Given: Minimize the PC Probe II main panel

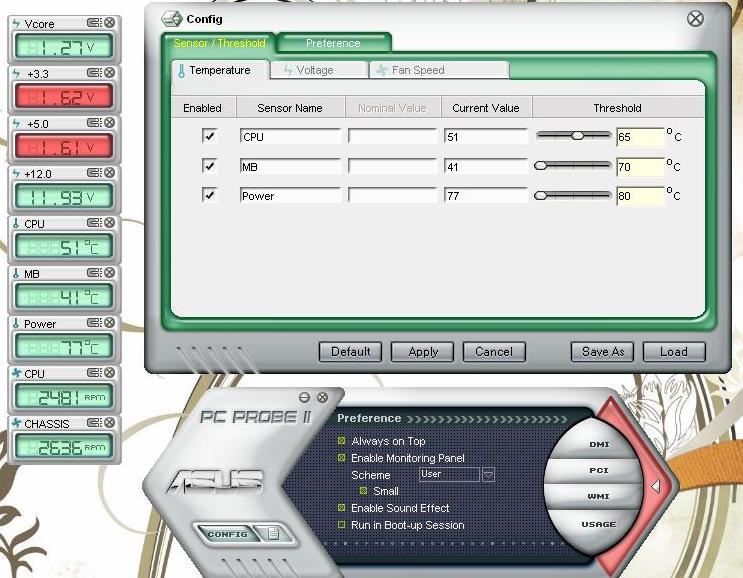Looking at the screenshot, I should point(304,397).
